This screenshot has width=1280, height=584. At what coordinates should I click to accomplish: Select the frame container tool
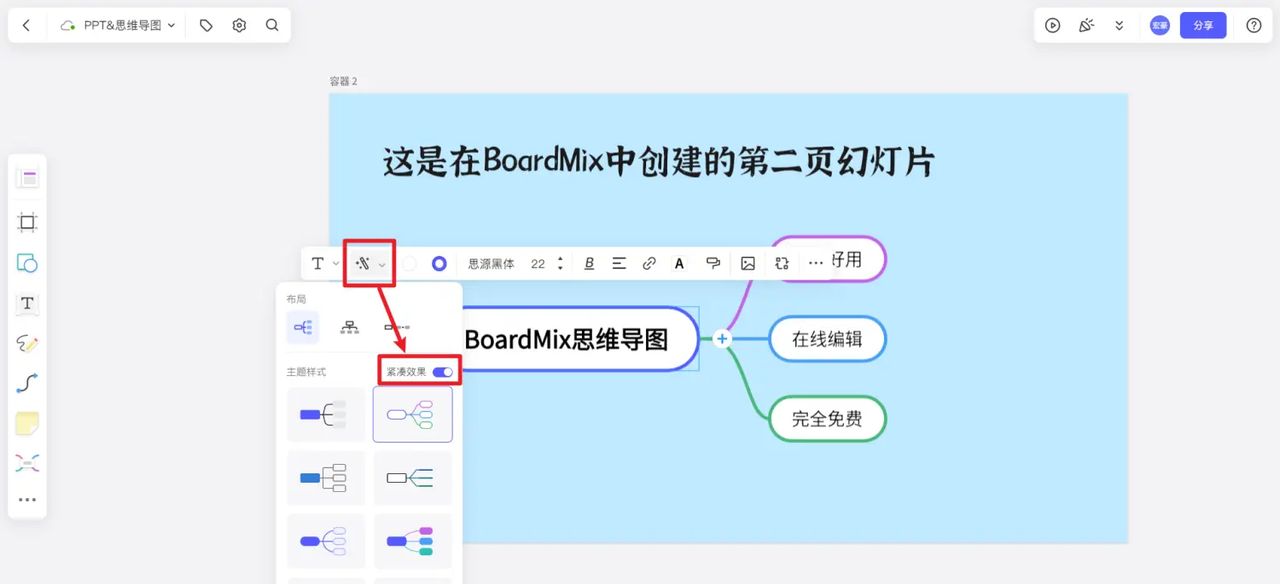point(27,222)
